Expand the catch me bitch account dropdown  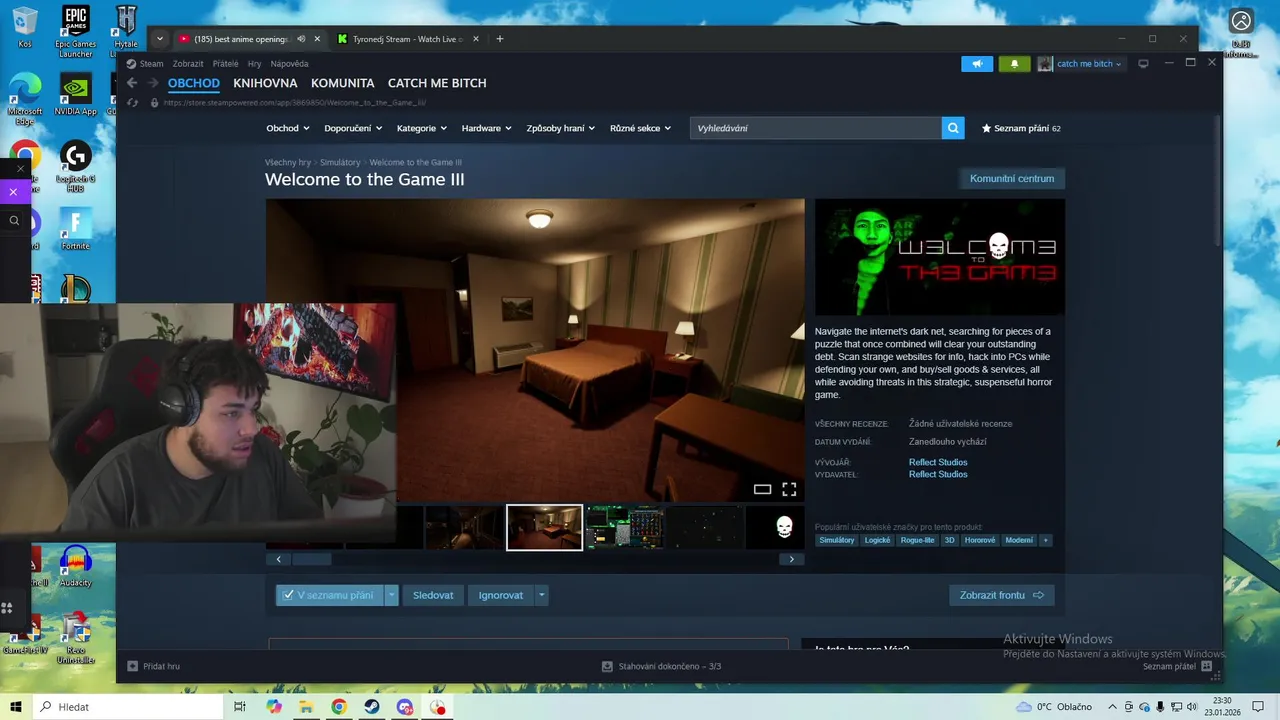point(1089,64)
